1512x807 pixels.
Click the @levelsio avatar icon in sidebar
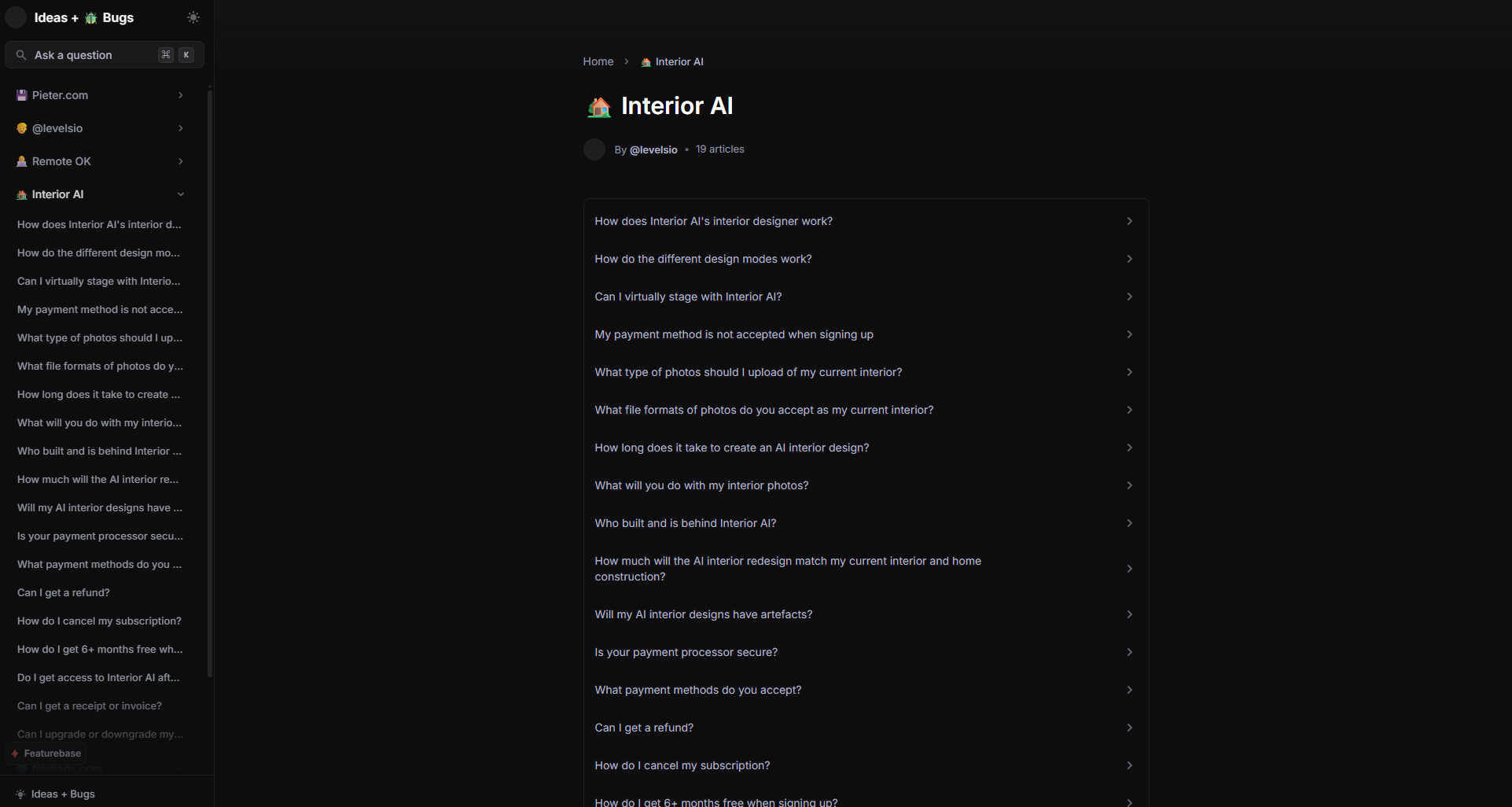[x=22, y=128]
